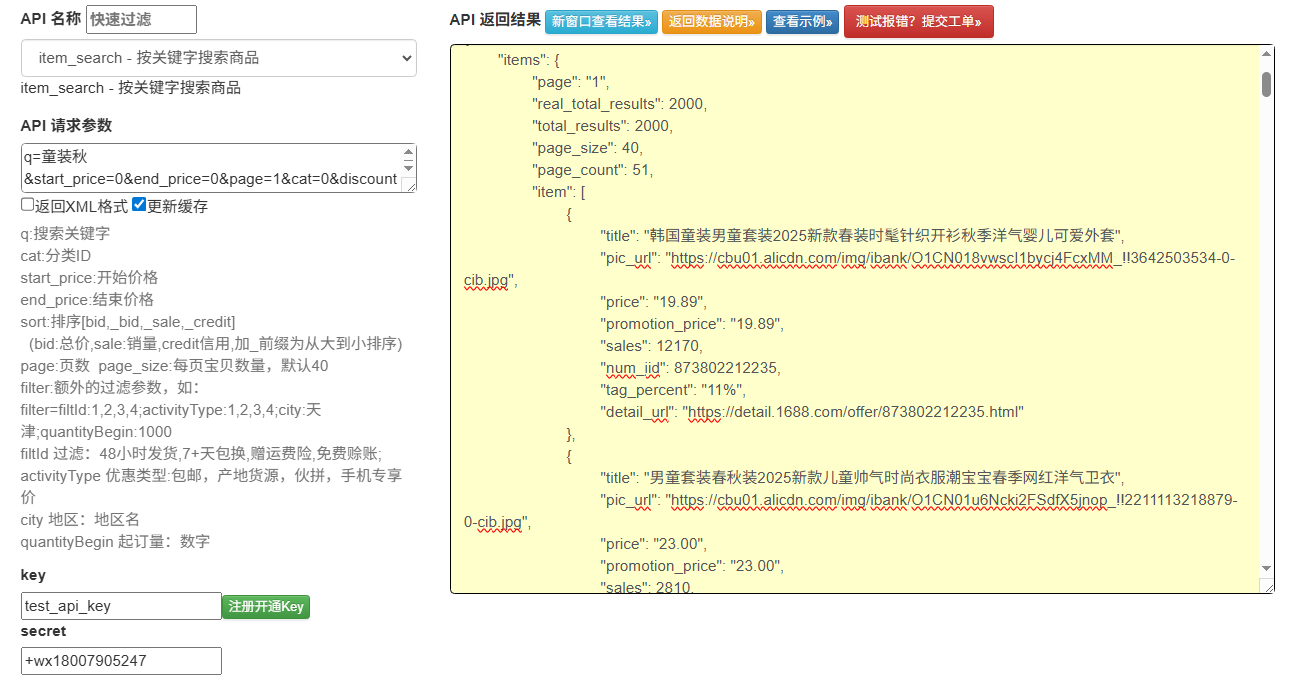This screenshot has height=678, width=1294.
Task: Click the cat:分类ID description line
Action: tap(56, 256)
